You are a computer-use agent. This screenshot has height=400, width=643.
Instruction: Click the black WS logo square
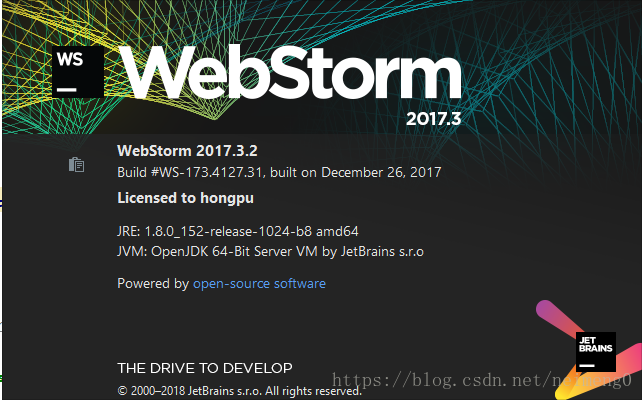pyautogui.click(x=78, y=72)
